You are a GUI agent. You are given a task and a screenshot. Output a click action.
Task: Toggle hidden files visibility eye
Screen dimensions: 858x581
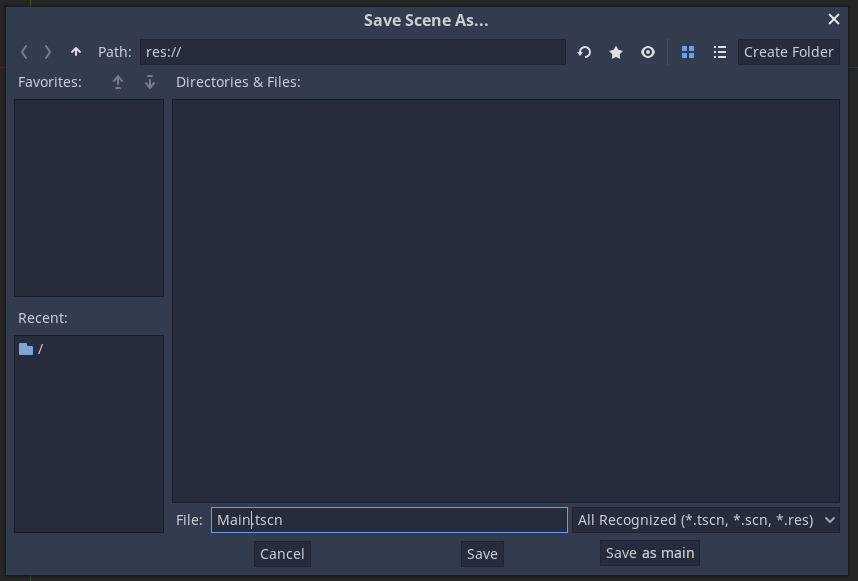tap(648, 52)
